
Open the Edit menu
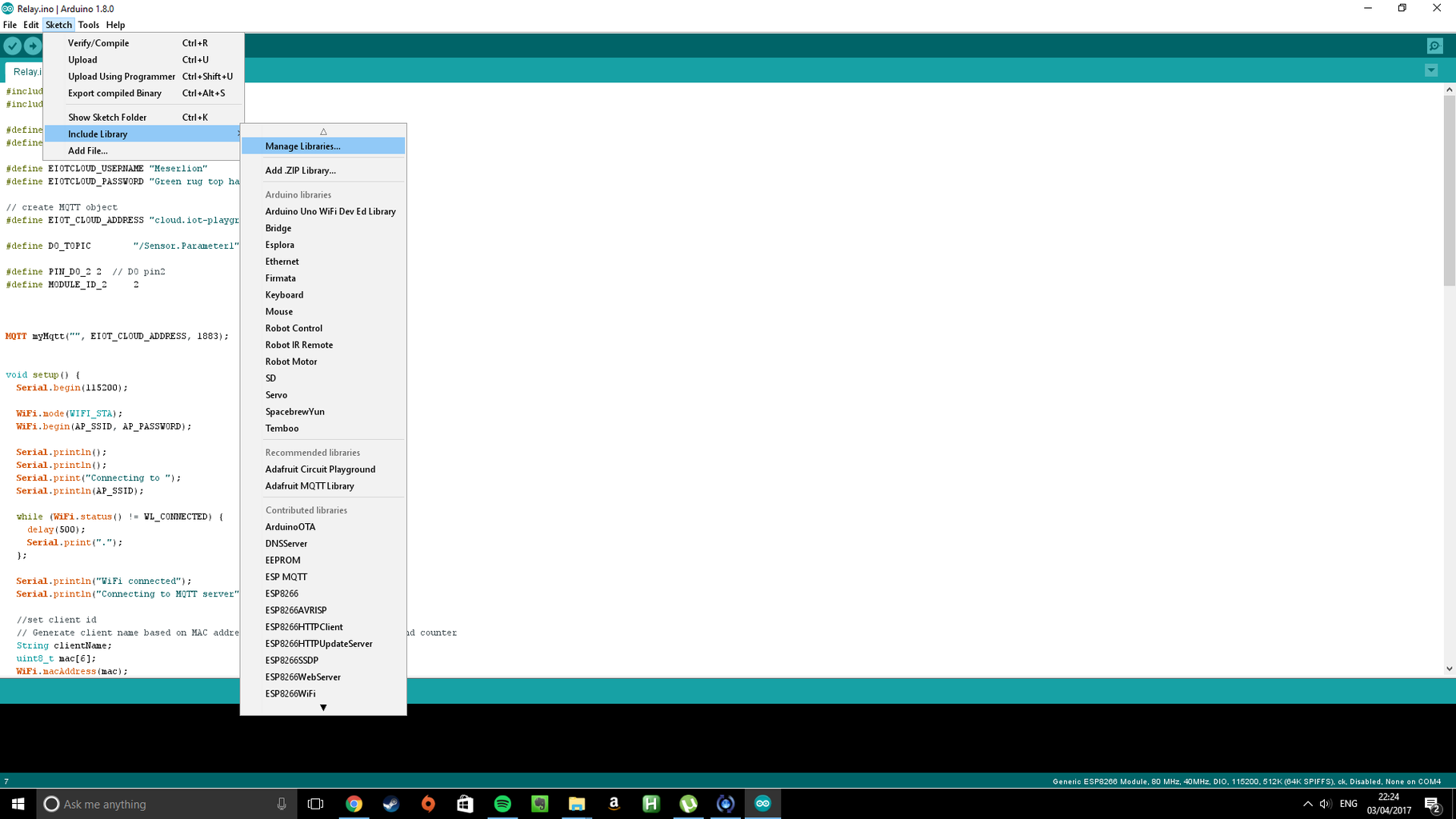pyautogui.click(x=31, y=25)
